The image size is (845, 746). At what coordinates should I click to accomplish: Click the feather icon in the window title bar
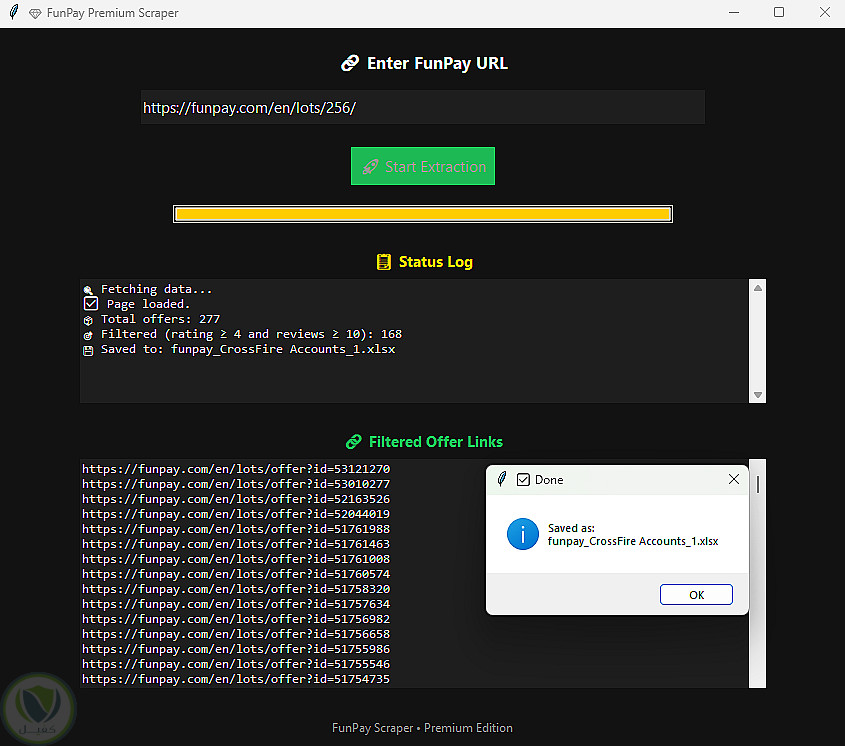14,12
